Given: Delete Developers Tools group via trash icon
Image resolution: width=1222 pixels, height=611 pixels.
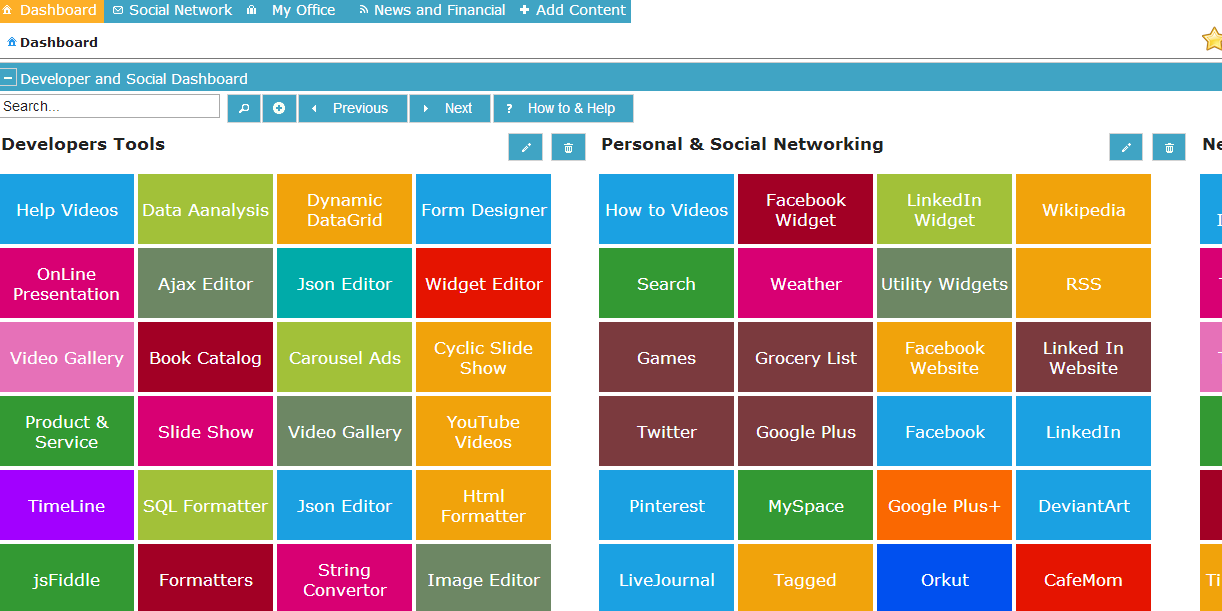Looking at the screenshot, I should coord(568,147).
